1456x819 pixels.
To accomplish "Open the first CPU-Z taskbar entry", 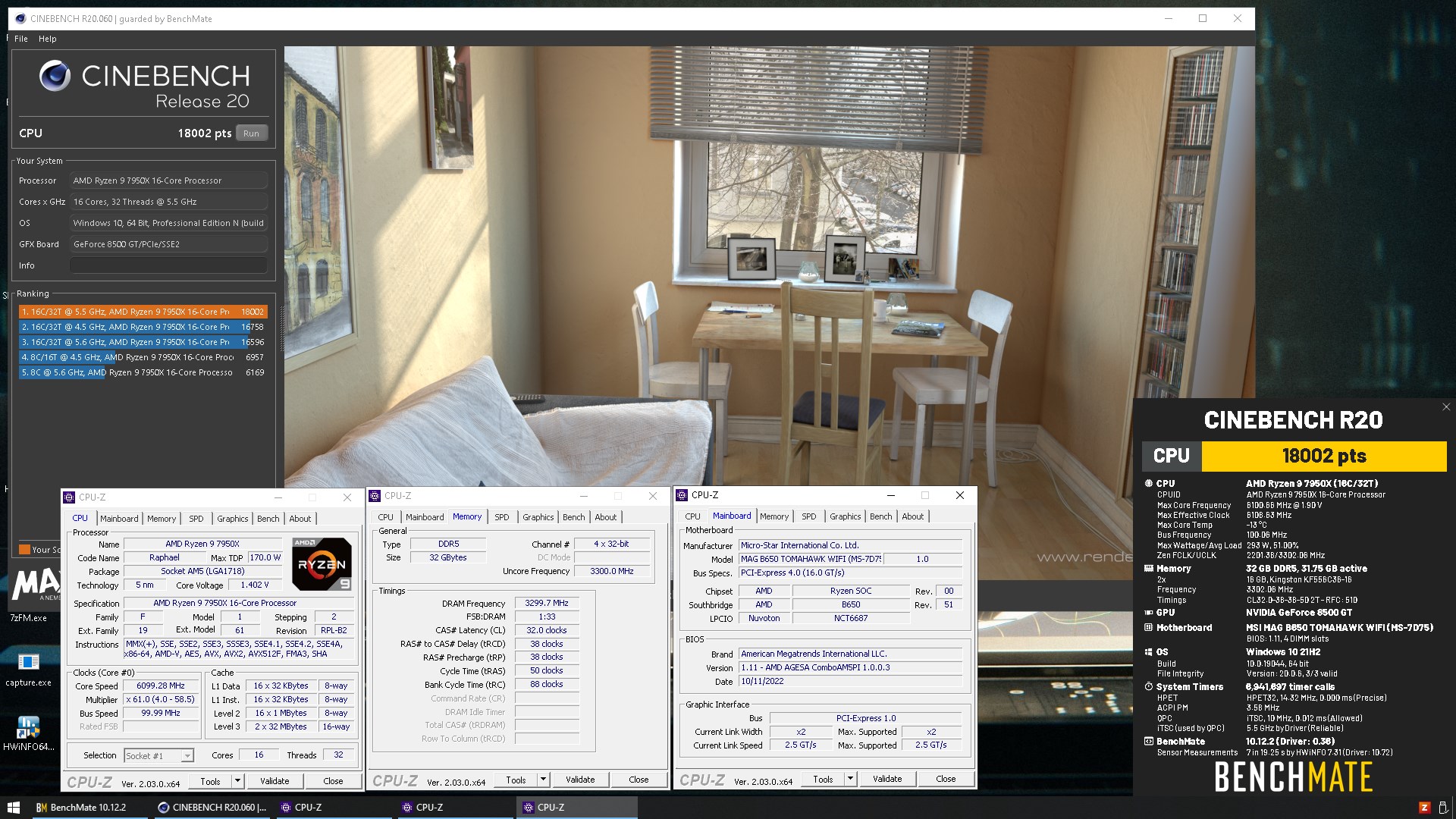I will coord(334,808).
